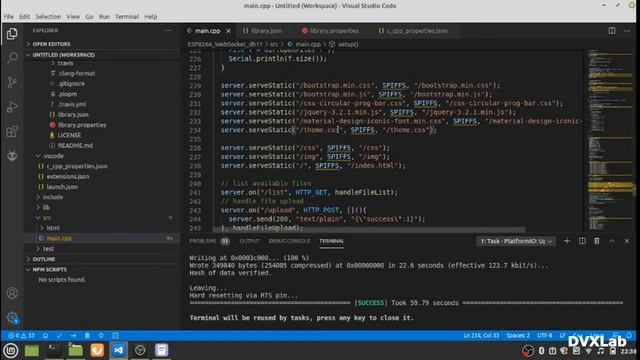
Task: Switch to Firefox-like orange app in taskbar
Action: [97, 351]
